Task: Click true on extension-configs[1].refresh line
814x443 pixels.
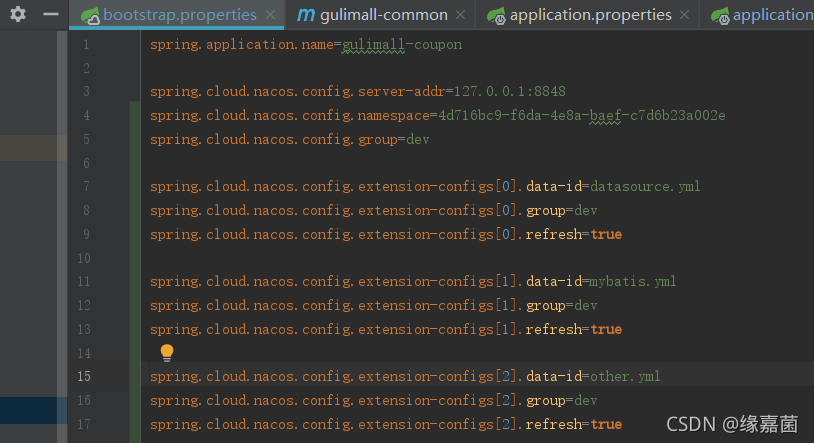Action: tap(606, 329)
